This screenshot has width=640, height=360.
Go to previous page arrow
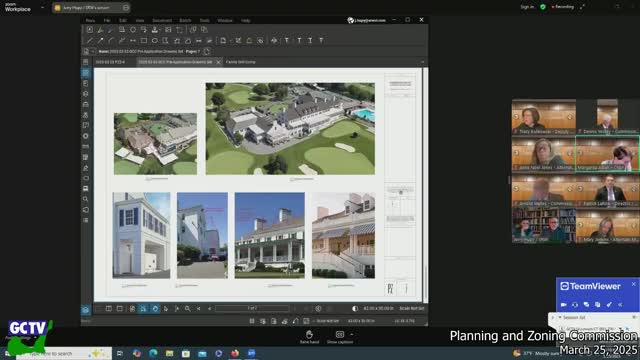pos(209,309)
